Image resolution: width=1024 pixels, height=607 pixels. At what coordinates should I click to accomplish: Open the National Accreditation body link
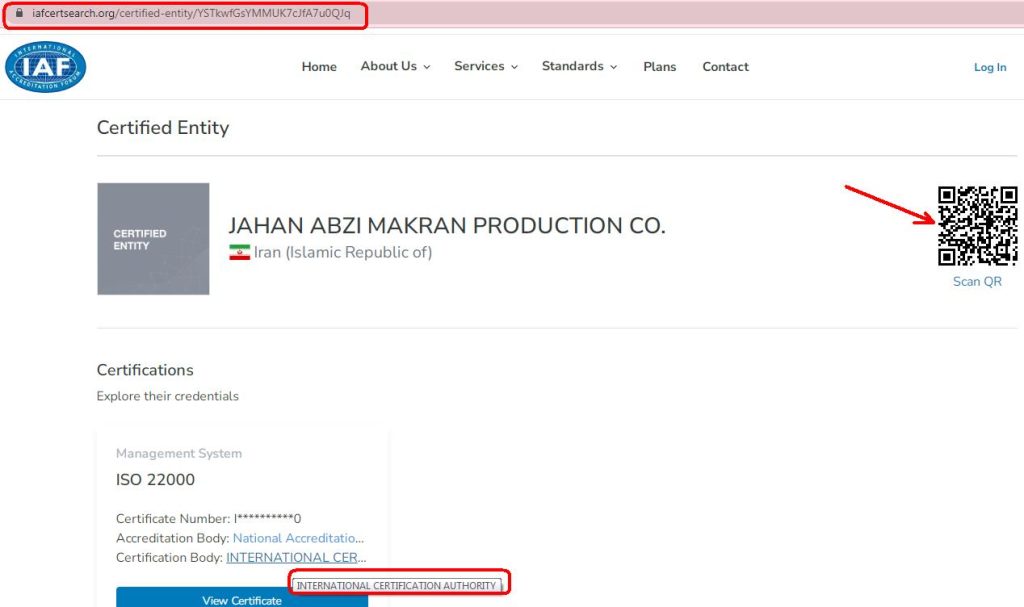tap(298, 538)
